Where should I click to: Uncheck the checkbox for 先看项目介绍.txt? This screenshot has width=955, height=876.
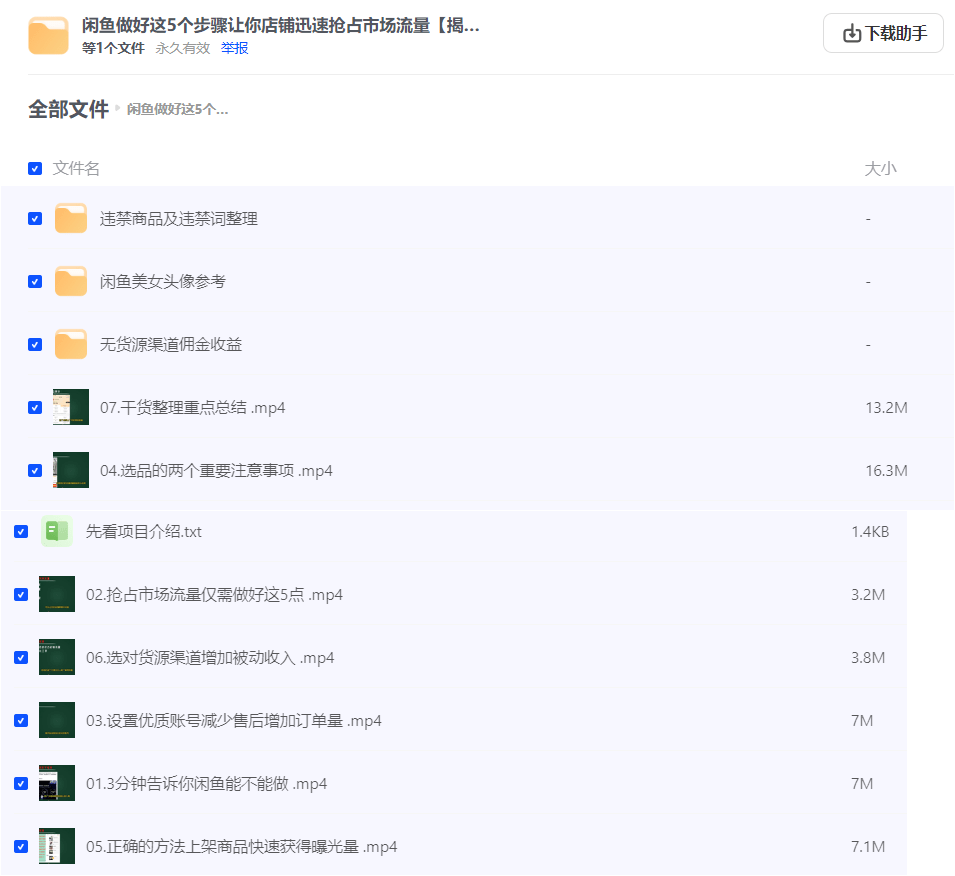[20, 532]
